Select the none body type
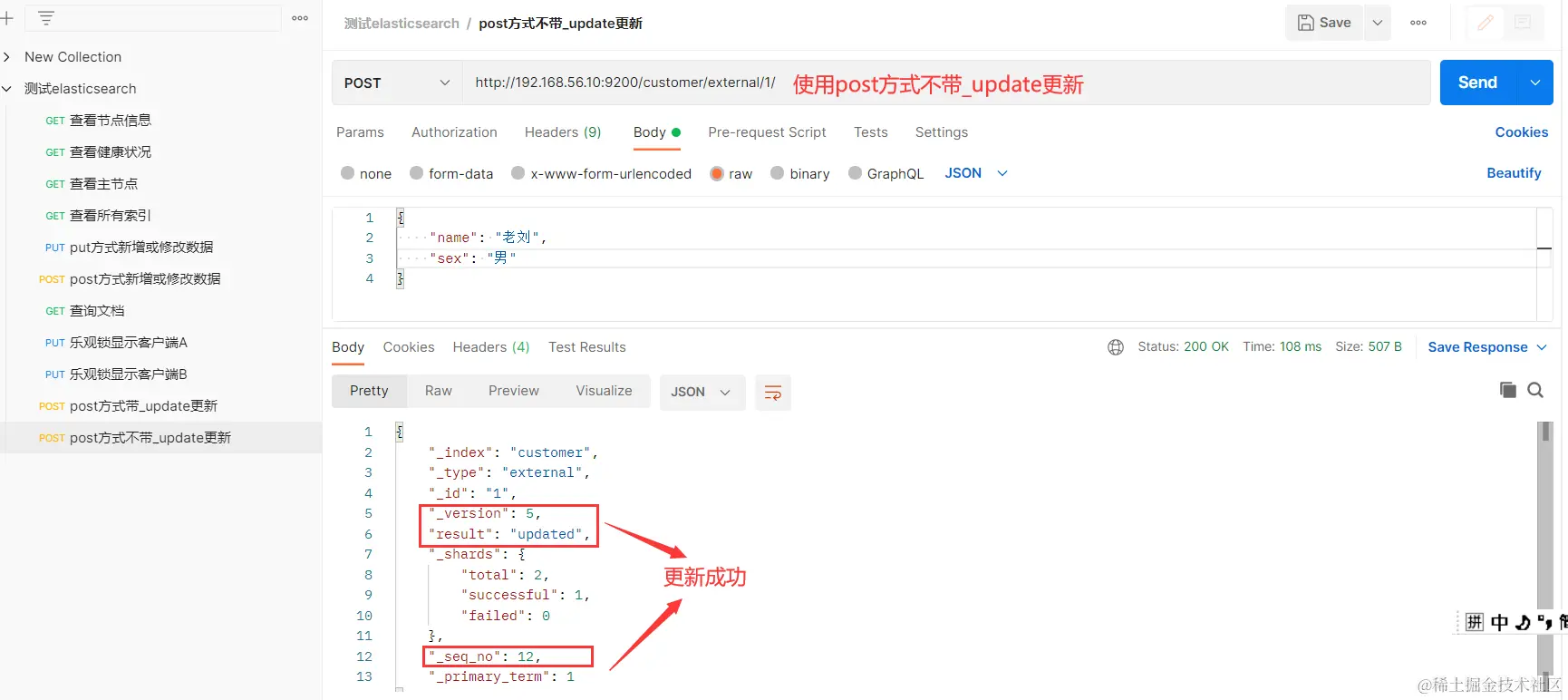 (x=366, y=173)
